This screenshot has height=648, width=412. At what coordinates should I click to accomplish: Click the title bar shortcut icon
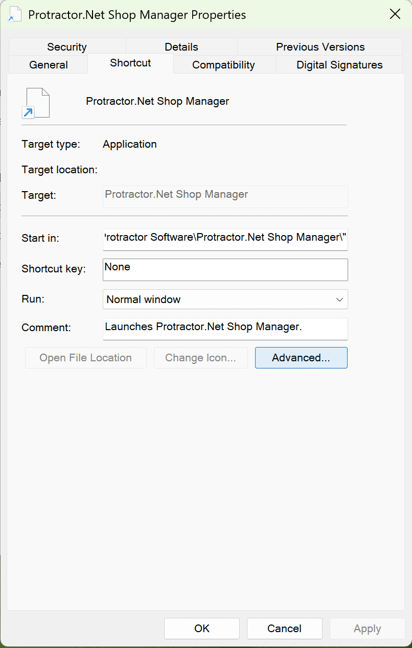pos(14,15)
